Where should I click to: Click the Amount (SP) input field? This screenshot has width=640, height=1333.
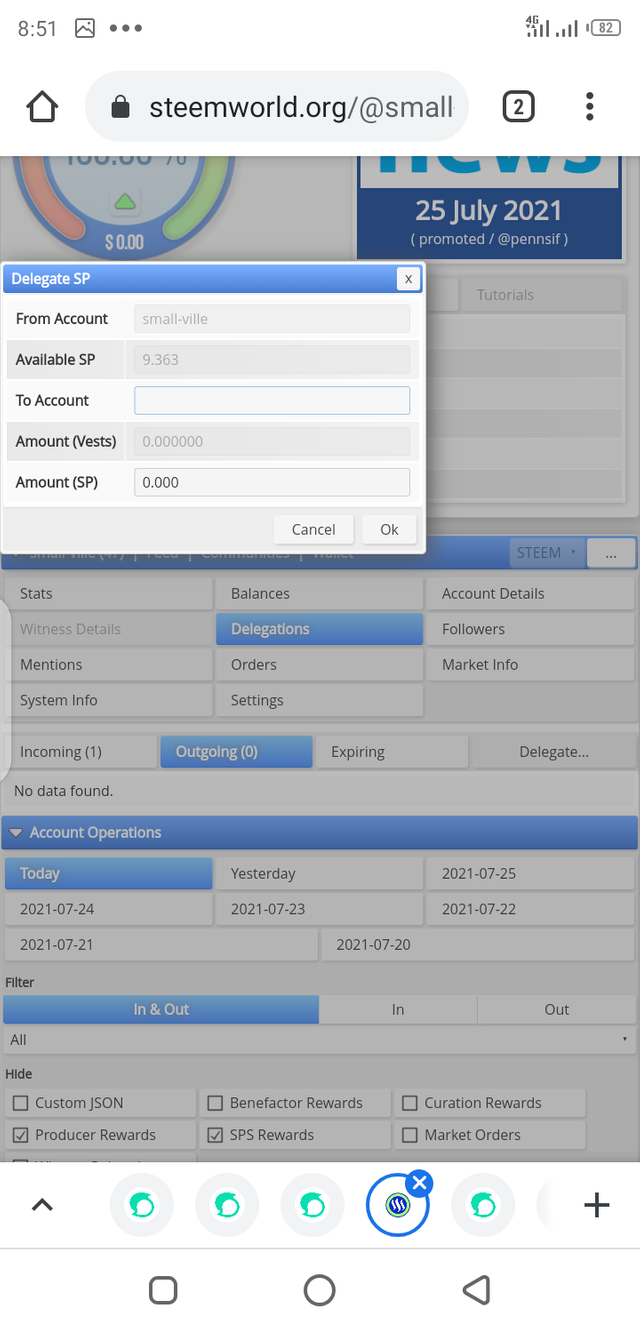[x=272, y=482]
